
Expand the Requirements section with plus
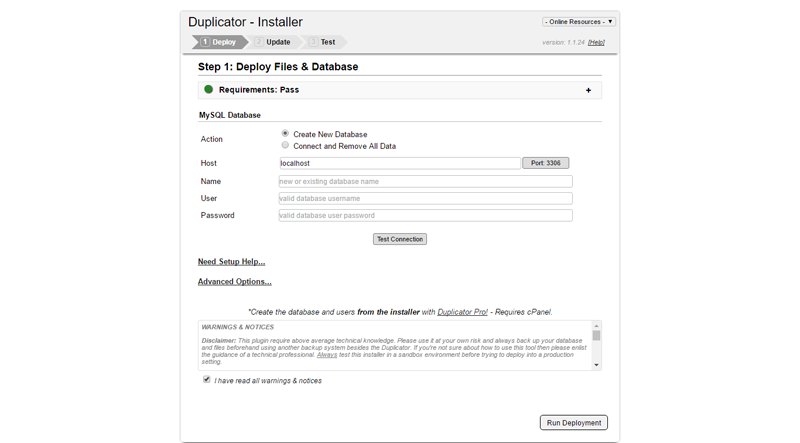(x=588, y=90)
